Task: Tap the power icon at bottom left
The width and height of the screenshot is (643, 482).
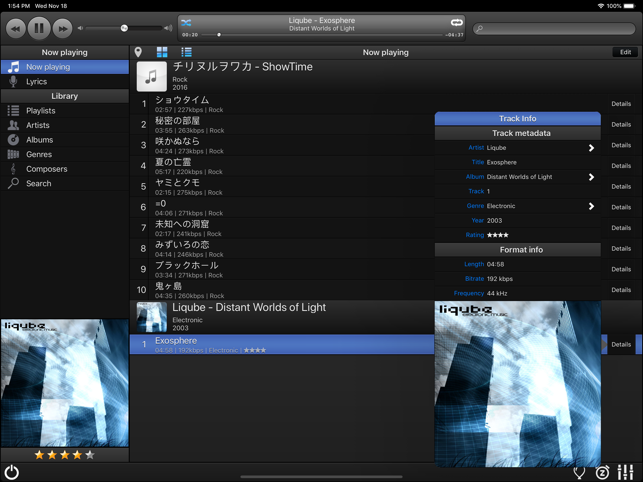Action: [x=12, y=472]
